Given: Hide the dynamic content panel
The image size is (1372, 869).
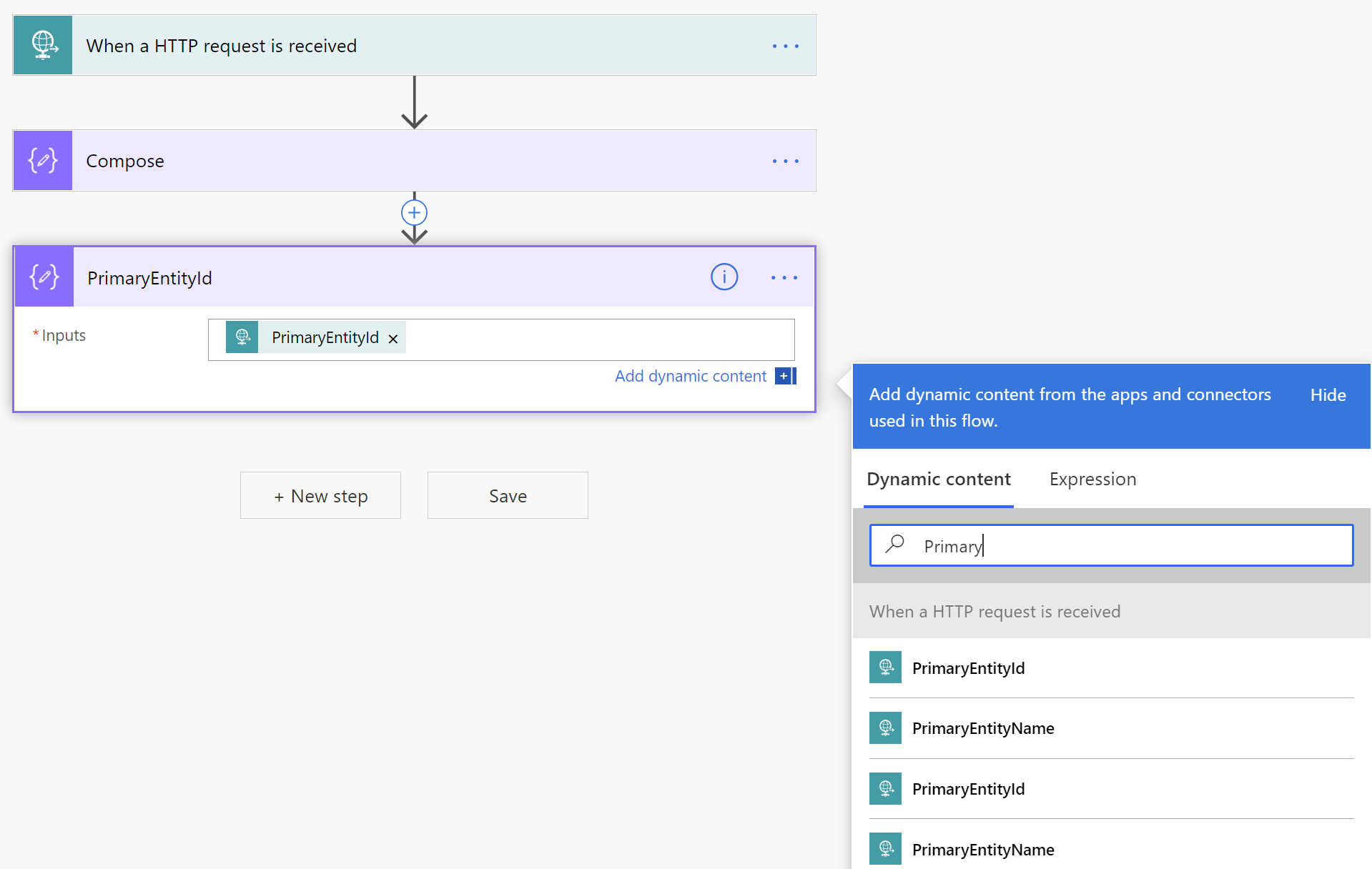Looking at the screenshot, I should click(x=1327, y=394).
